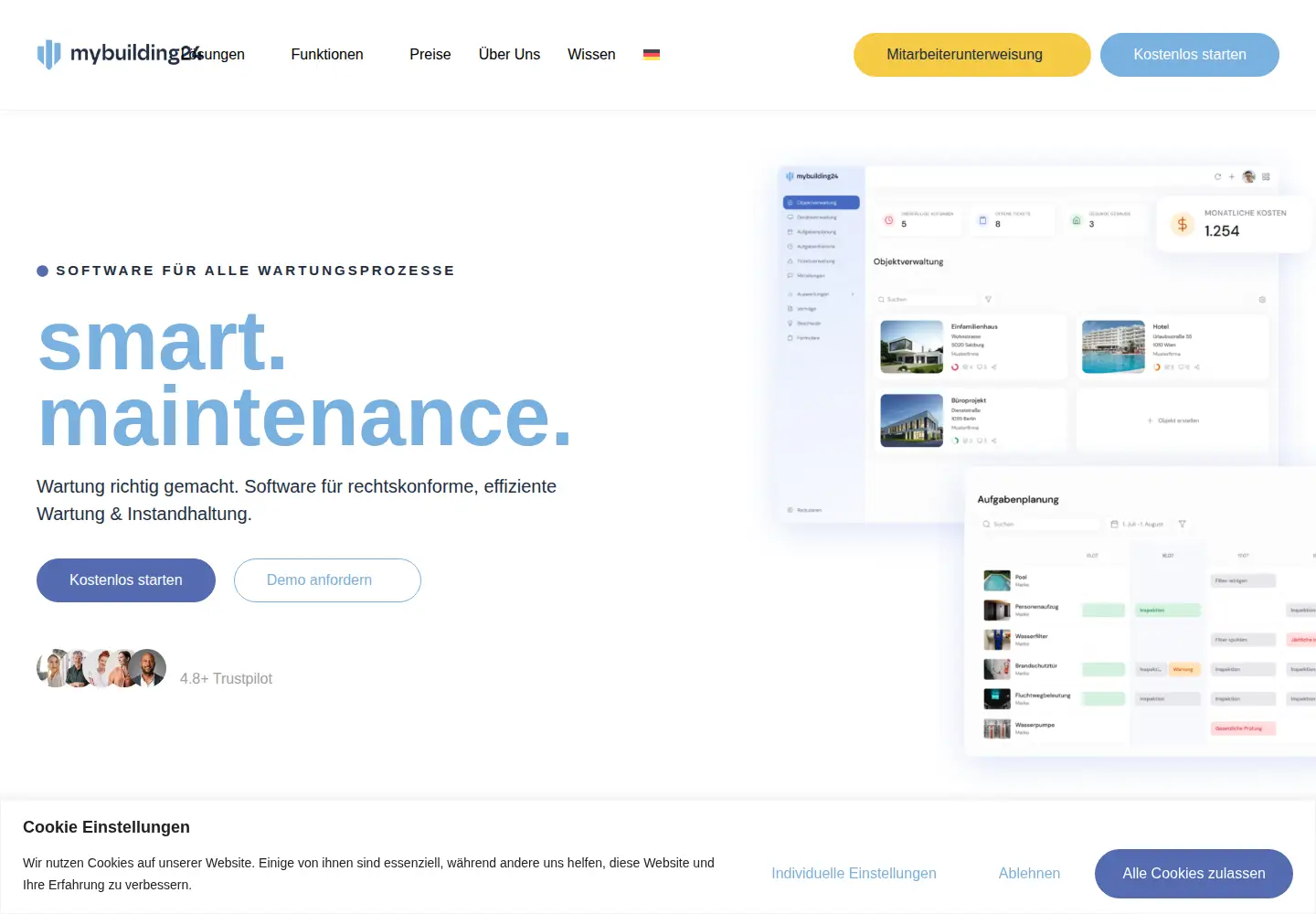Open the Funktionen menu

click(x=327, y=55)
